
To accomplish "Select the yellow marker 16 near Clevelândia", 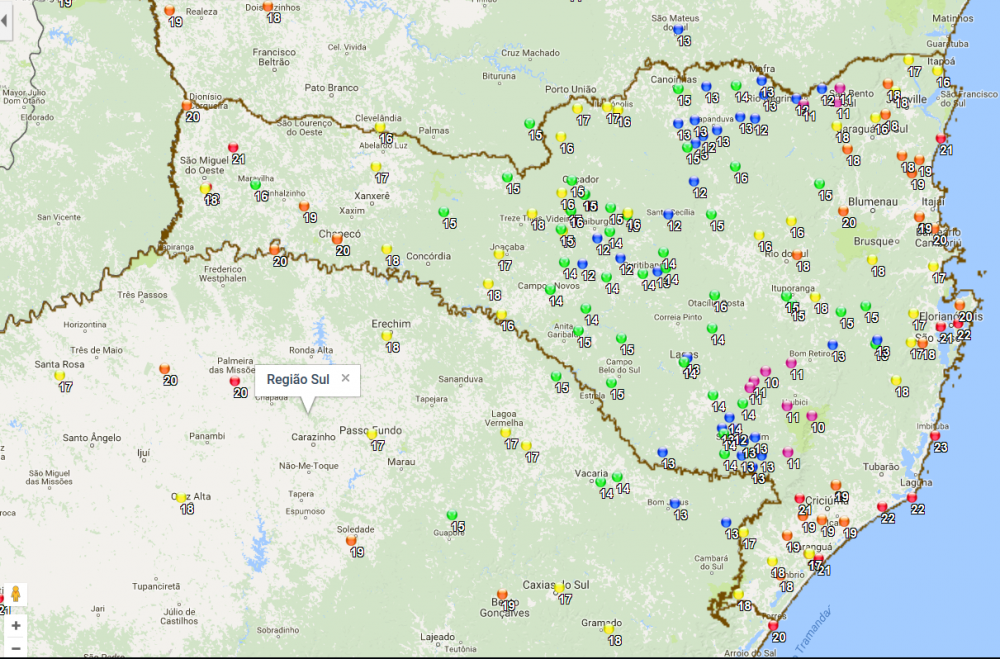I will pos(380,127).
